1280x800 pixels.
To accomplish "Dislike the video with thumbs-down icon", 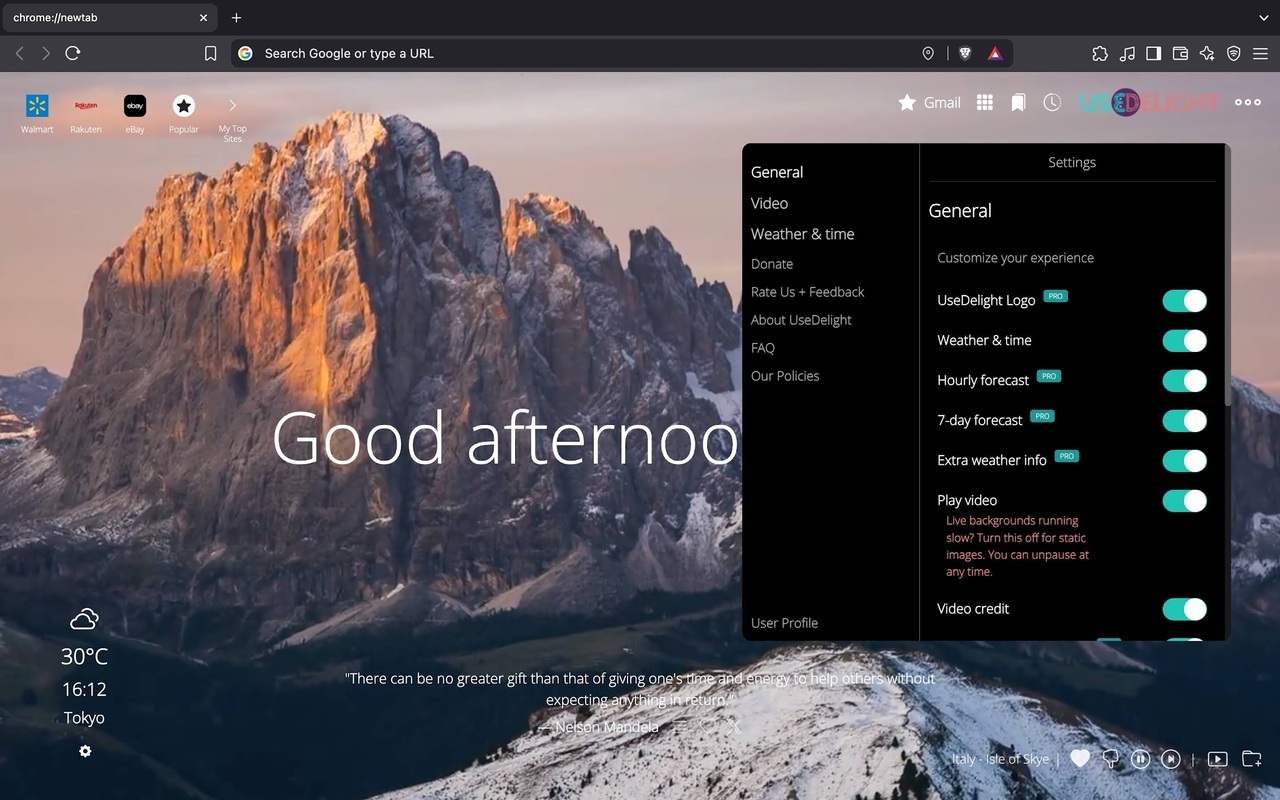I will click(1110, 759).
